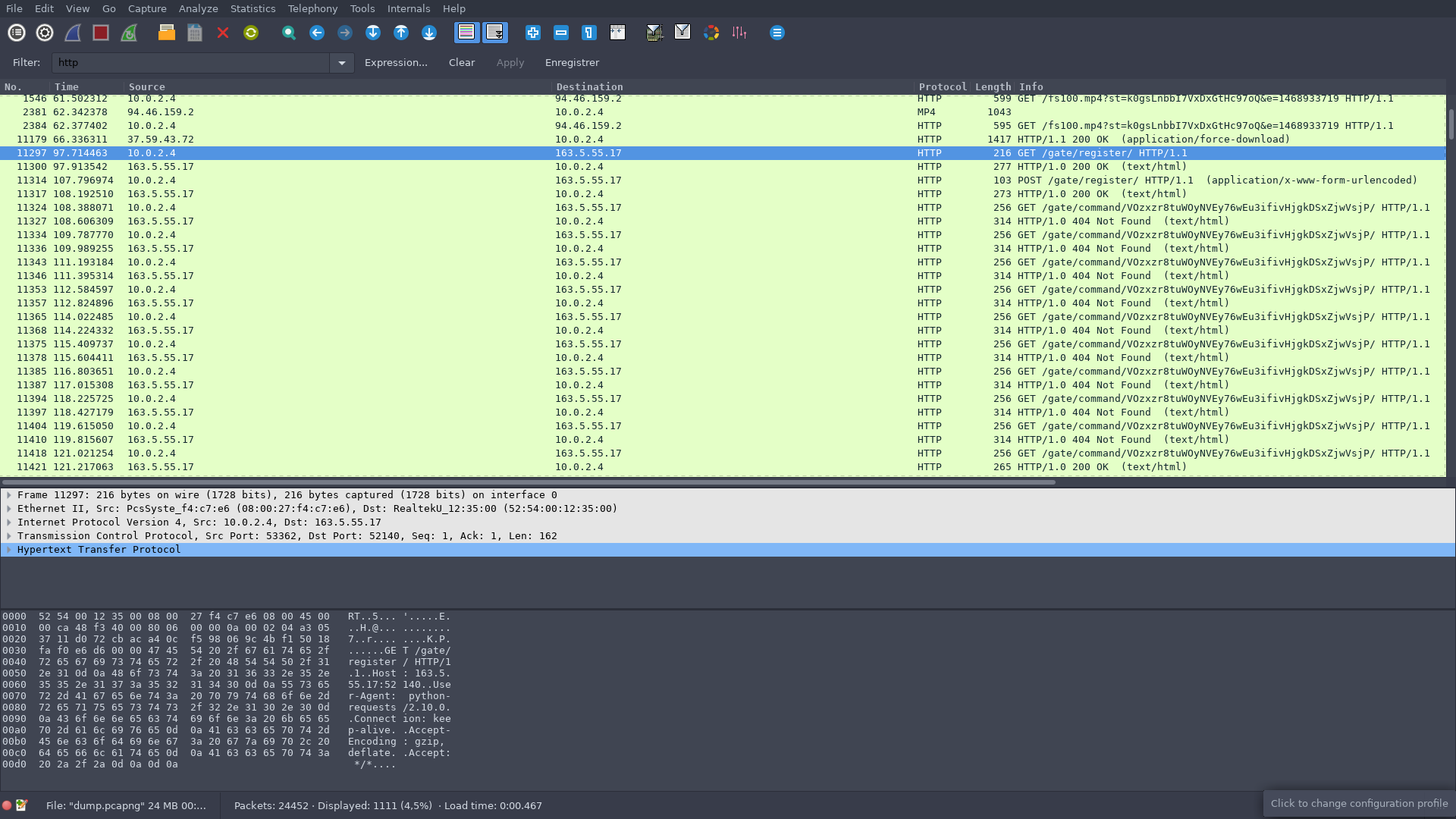Viewport: 1456px width, 819px height.
Task: Sort by the Length column header
Action: click(993, 86)
